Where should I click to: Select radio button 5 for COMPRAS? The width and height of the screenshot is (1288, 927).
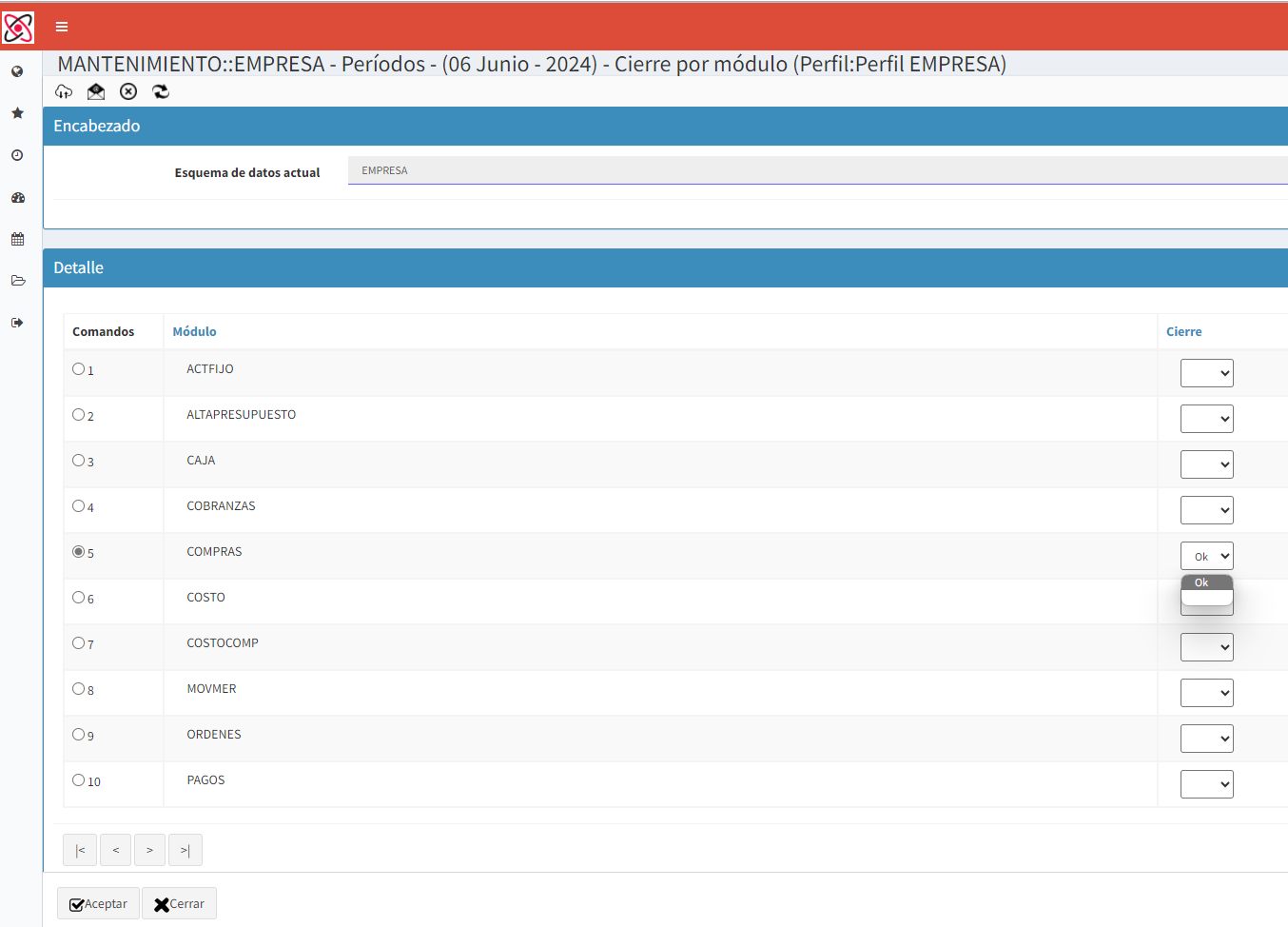tap(79, 552)
